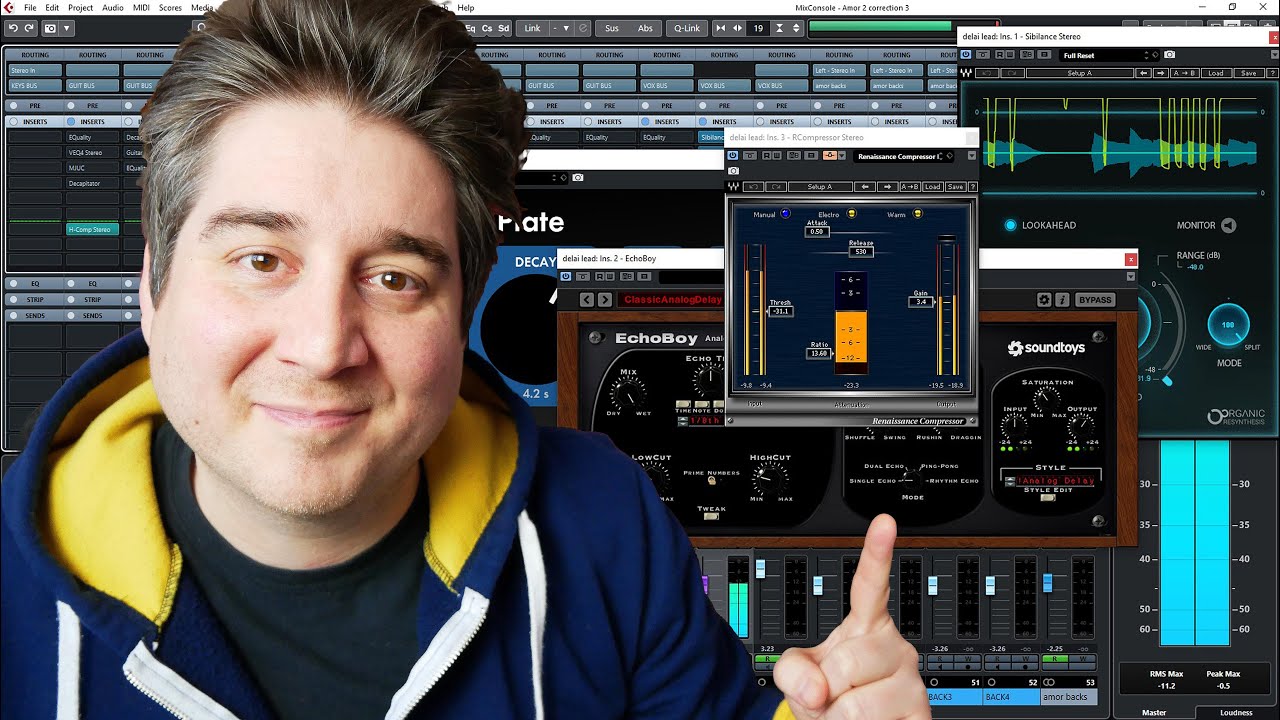The width and height of the screenshot is (1280, 720).
Task: Open the File menu
Action: tap(30, 7)
